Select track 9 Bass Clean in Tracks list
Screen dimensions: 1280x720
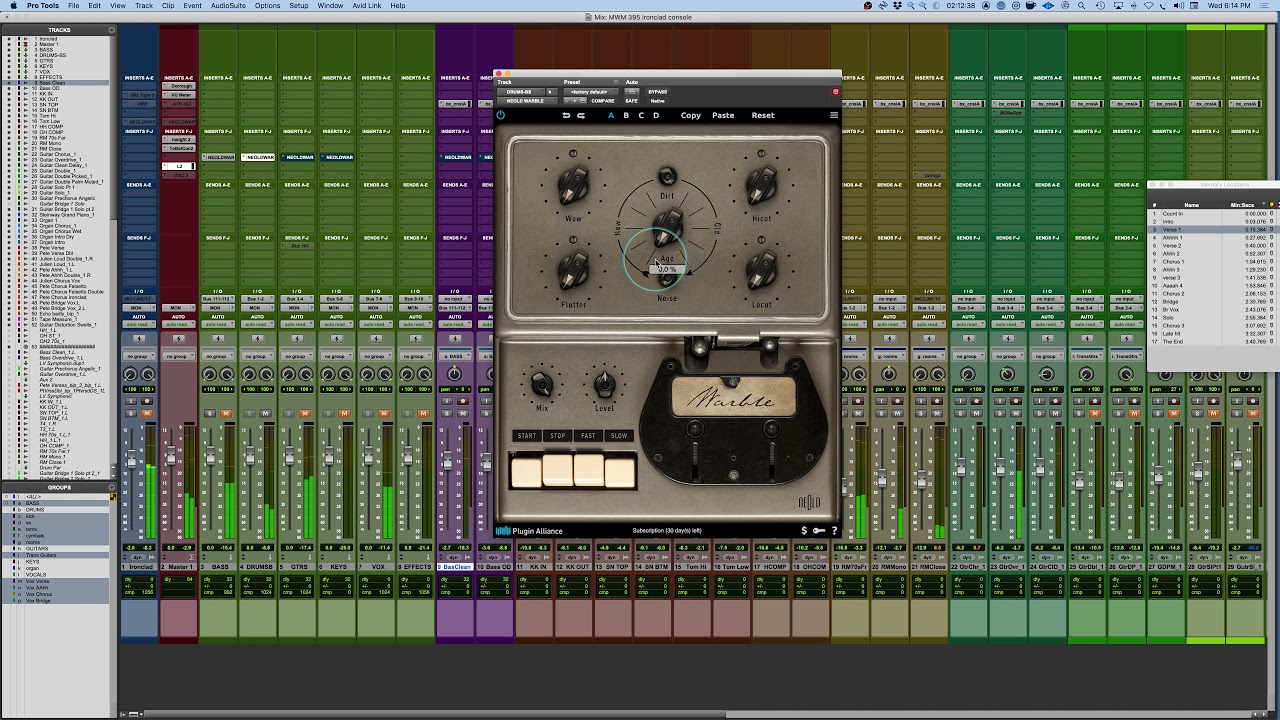coord(55,82)
